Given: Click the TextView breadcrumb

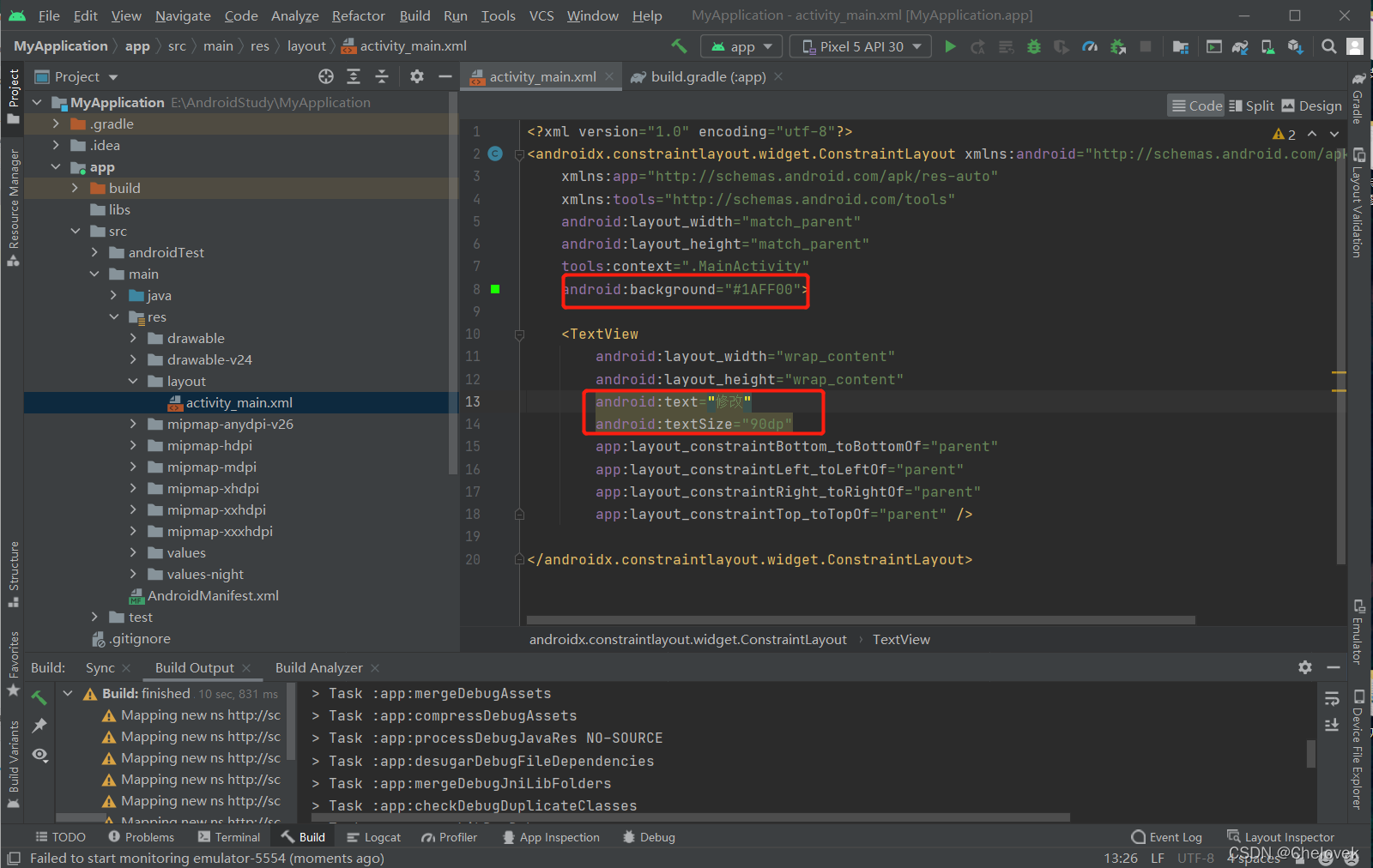Looking at the screenshot, I should pyautogui.click(x=901, y=639).
